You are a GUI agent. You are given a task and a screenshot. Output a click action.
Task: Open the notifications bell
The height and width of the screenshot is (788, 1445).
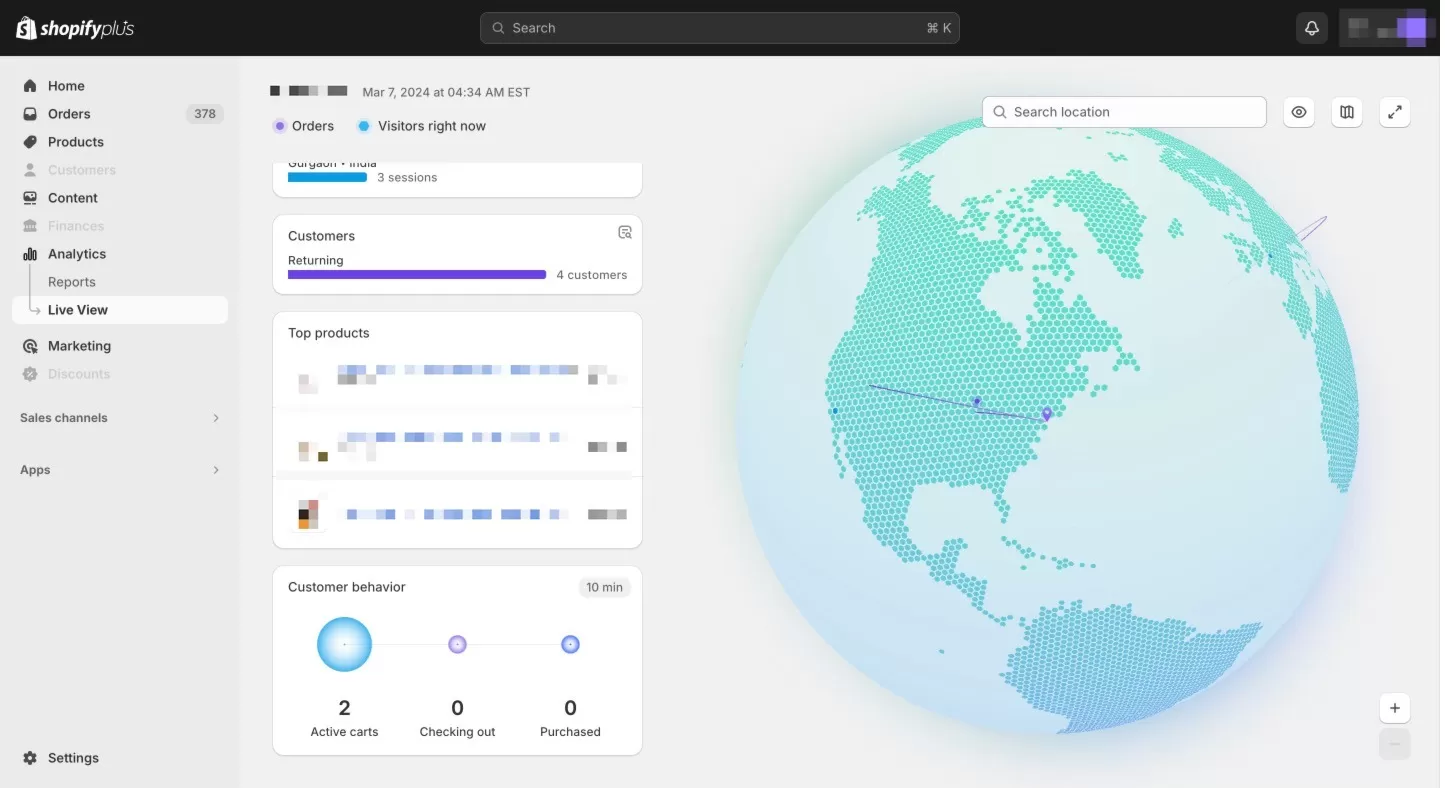click(1312, 28)
